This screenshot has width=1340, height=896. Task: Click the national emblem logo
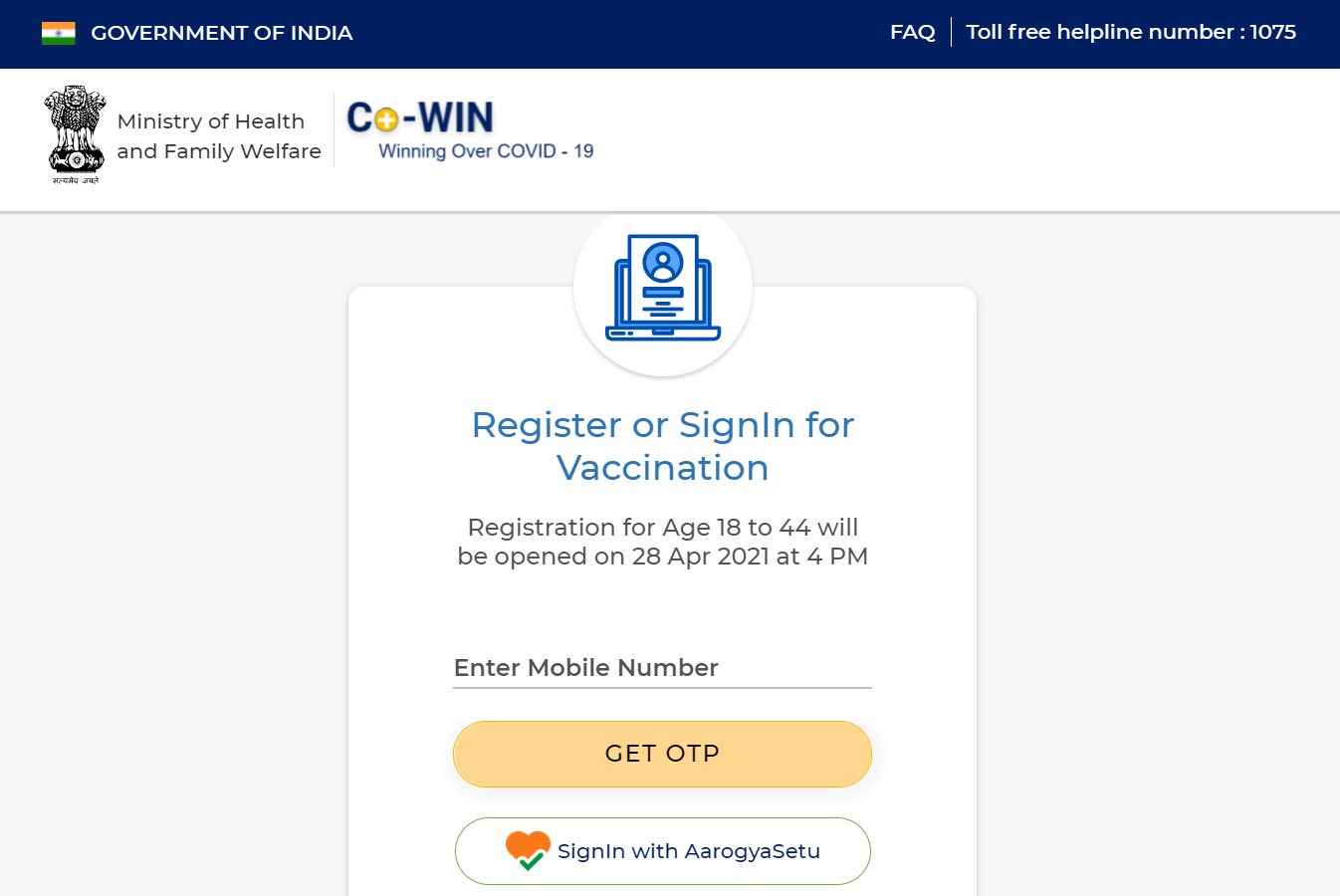[x=76, y=130]
